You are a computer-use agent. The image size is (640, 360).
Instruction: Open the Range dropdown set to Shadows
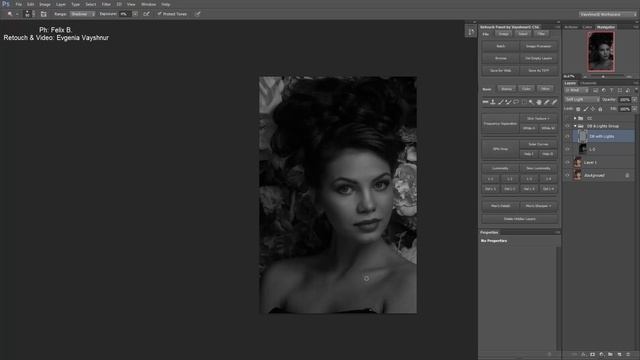82,14
